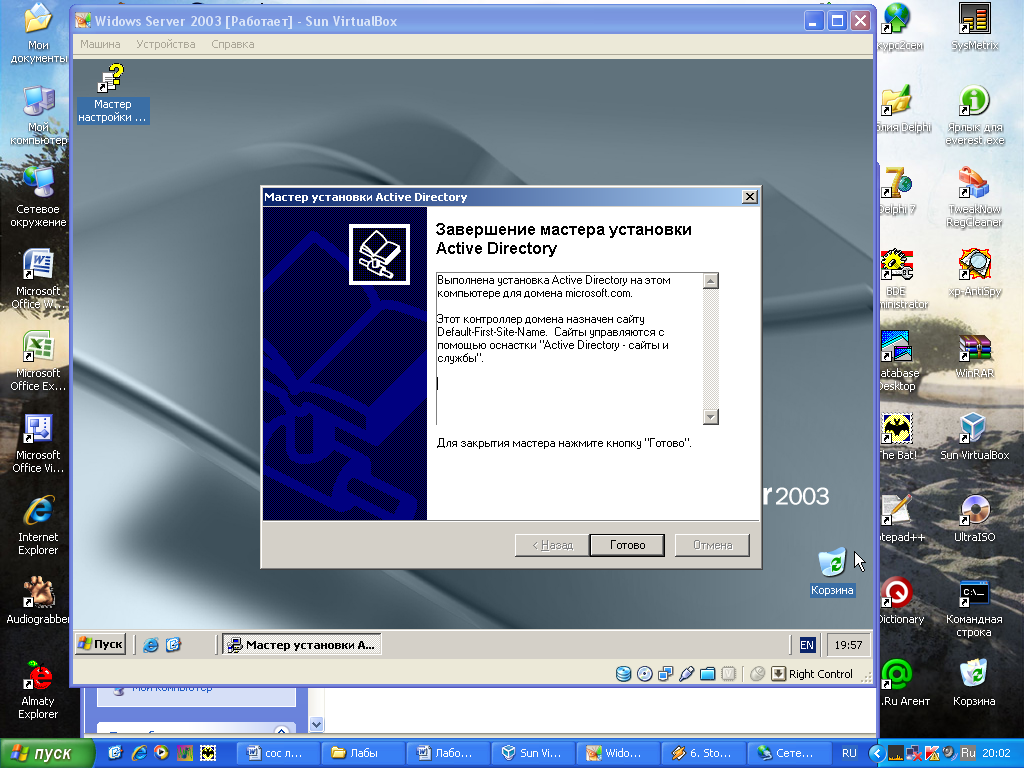
Task: Select the UltraISO desktop icon
Action: pos(974,519)
